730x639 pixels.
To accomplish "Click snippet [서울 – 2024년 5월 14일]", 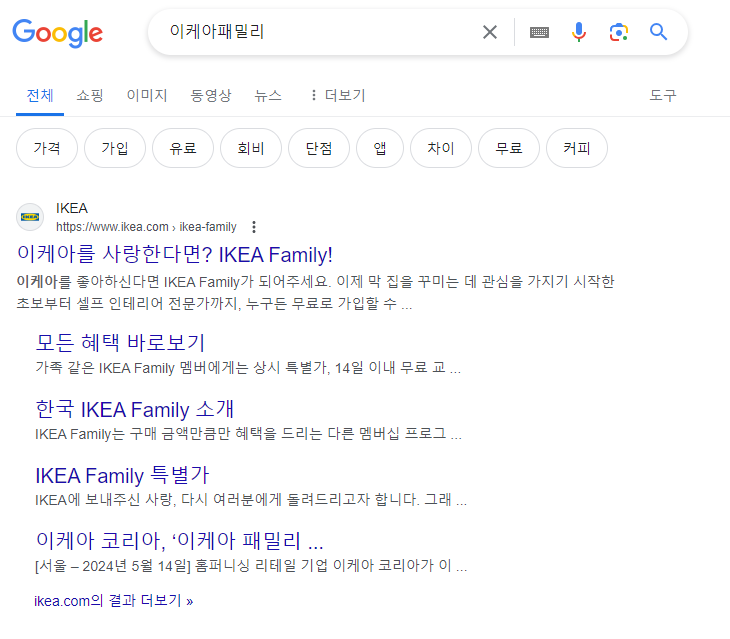I will point(251,566).
